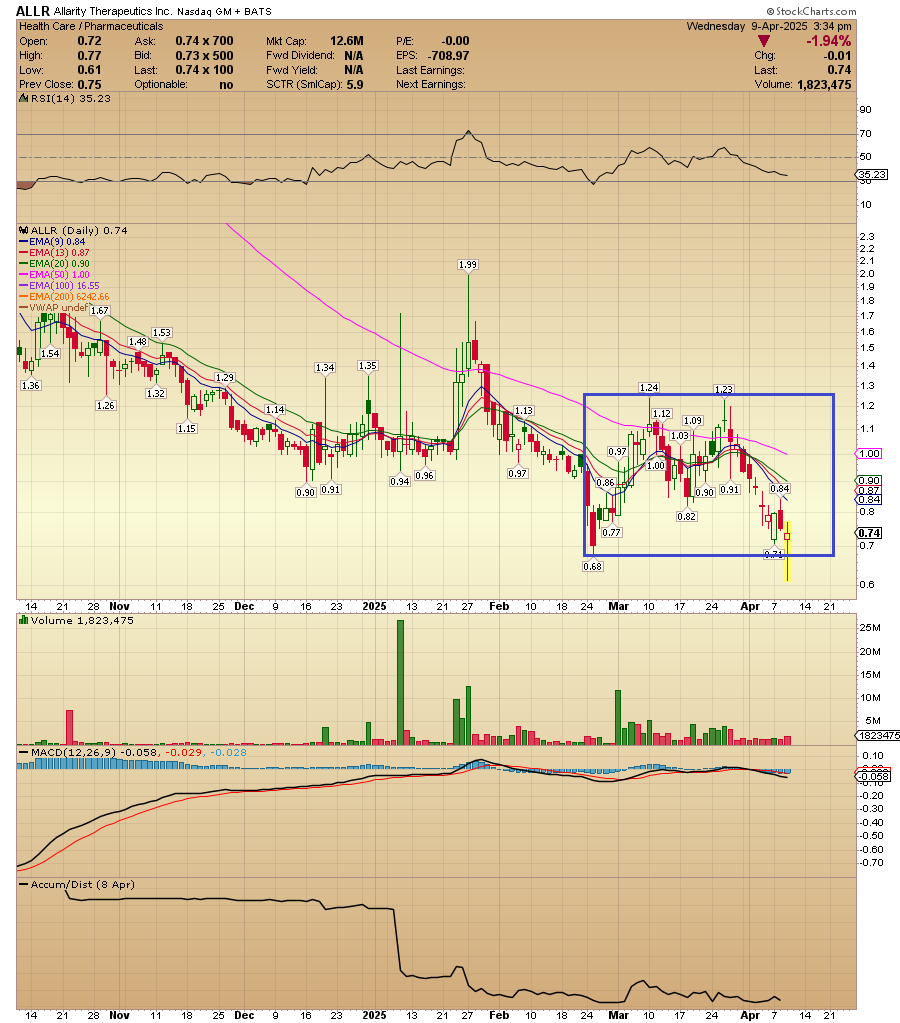Click the -0.058 MACD axis tag
This screenshot has width=900, height=1023.
coord(872,776)
